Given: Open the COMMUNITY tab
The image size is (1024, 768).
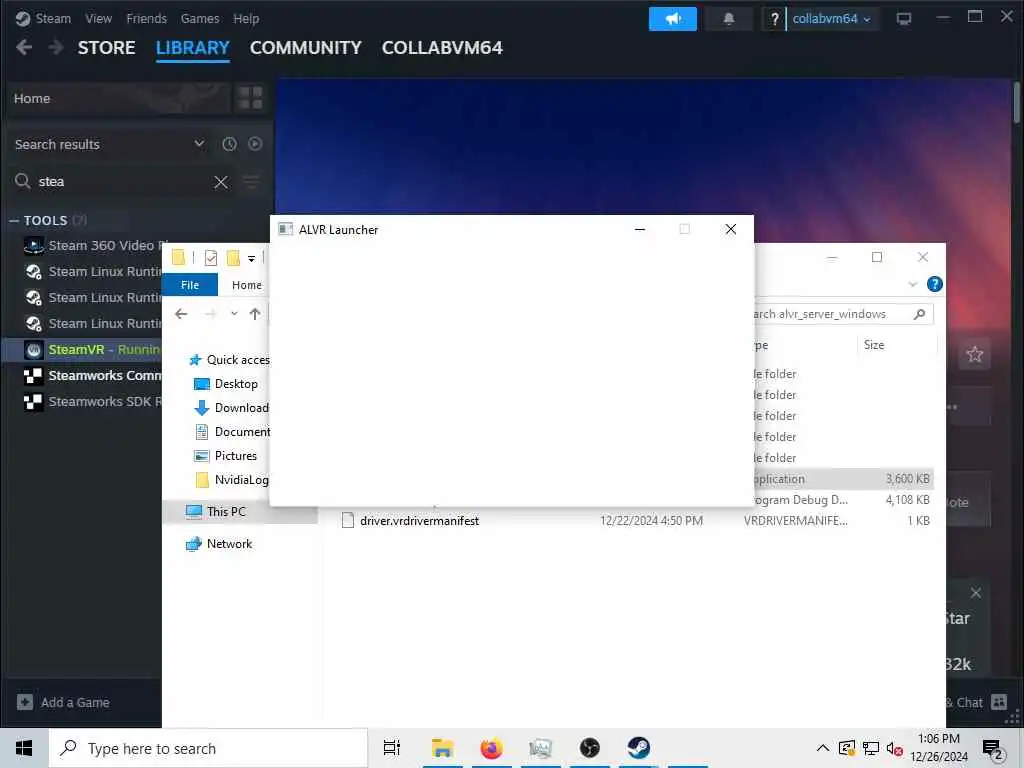Looking at the screenshot, I should (306, 48).
